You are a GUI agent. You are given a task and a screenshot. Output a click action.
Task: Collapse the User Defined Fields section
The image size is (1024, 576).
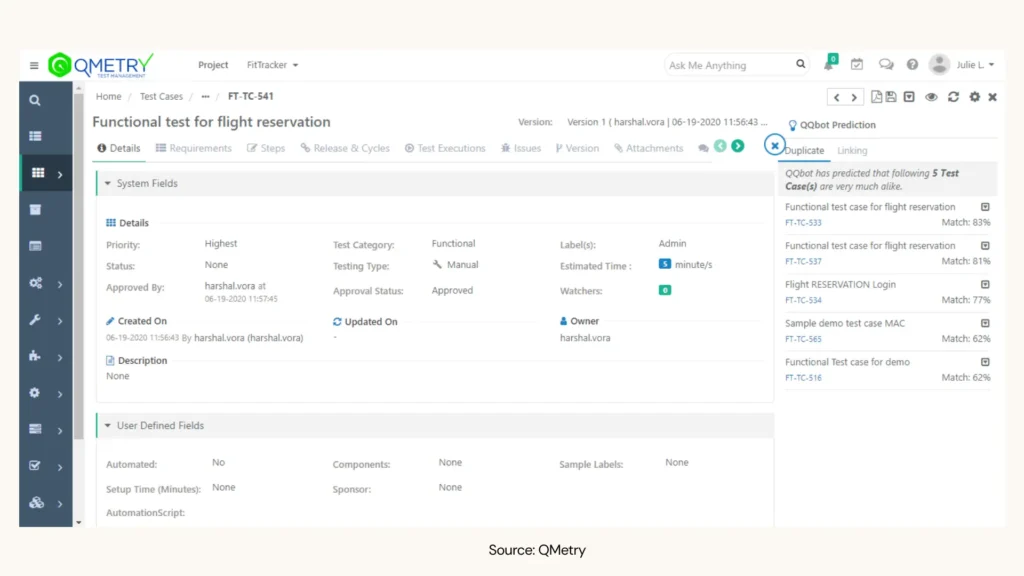click(x=109, y=425)
